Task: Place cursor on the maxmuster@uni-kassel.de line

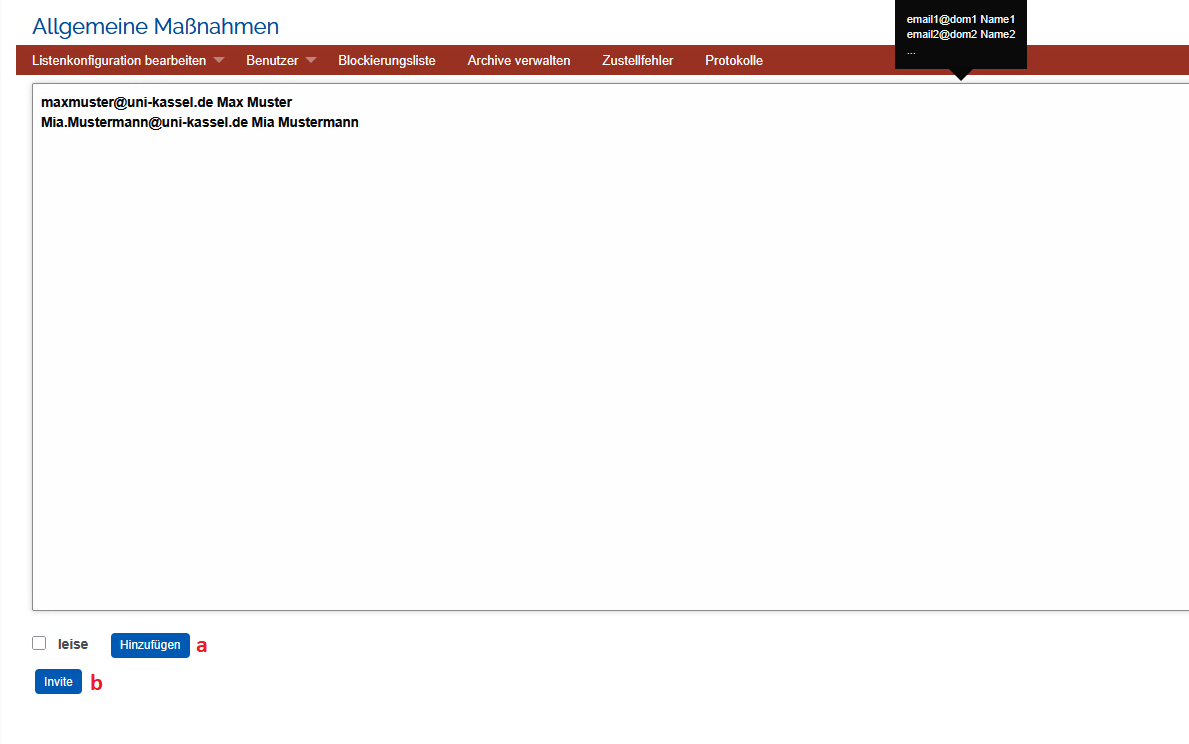Action: [166, 103]
